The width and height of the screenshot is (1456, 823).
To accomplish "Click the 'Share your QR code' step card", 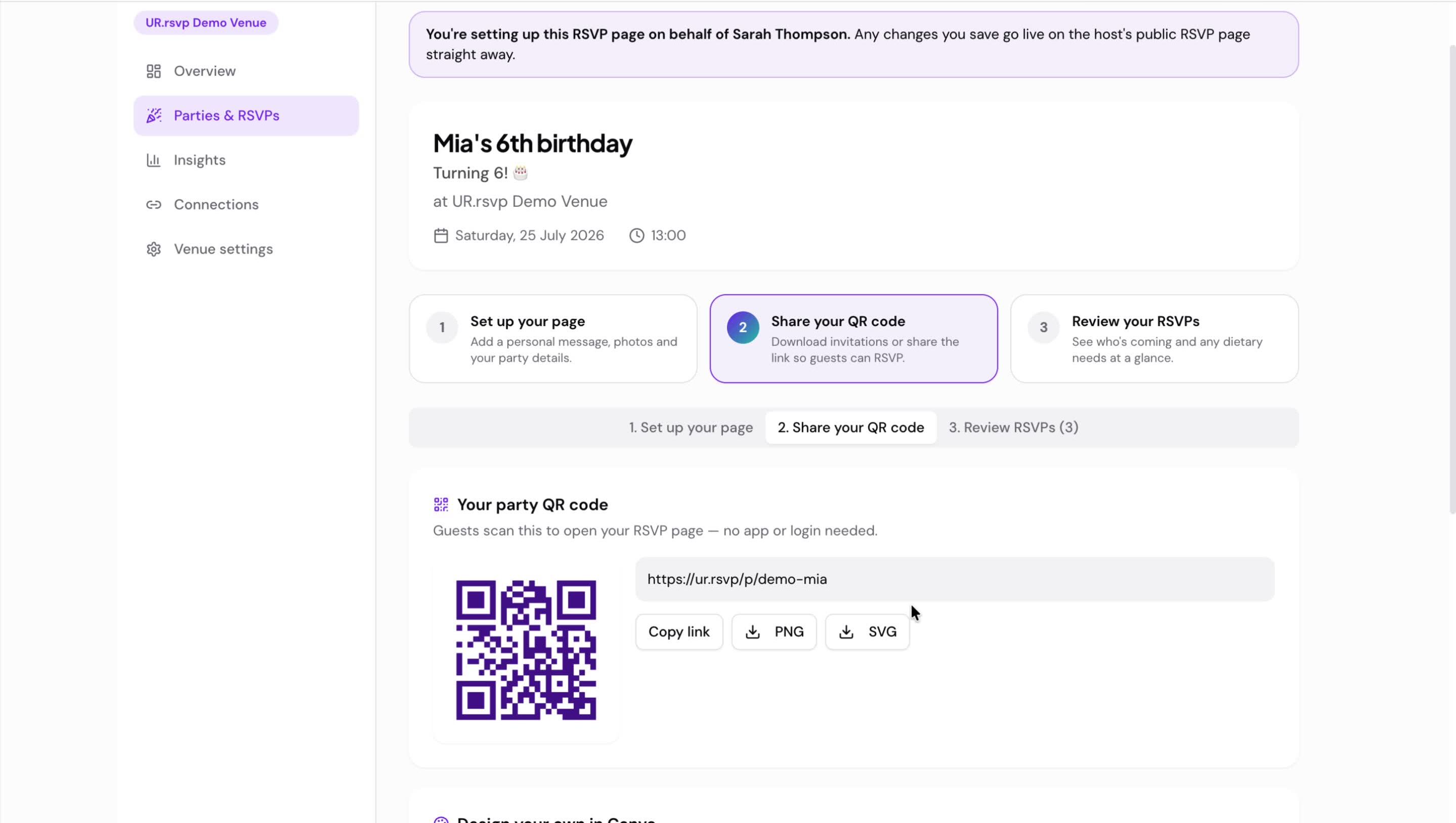I will tap(853, 338).
